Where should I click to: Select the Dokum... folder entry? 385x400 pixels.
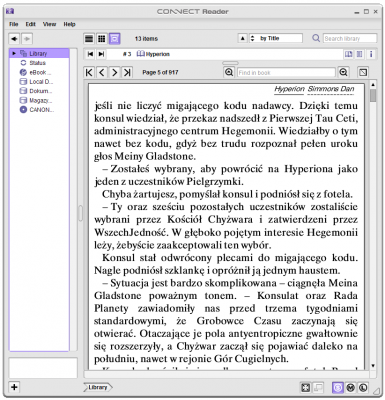[x=40, y=91]
